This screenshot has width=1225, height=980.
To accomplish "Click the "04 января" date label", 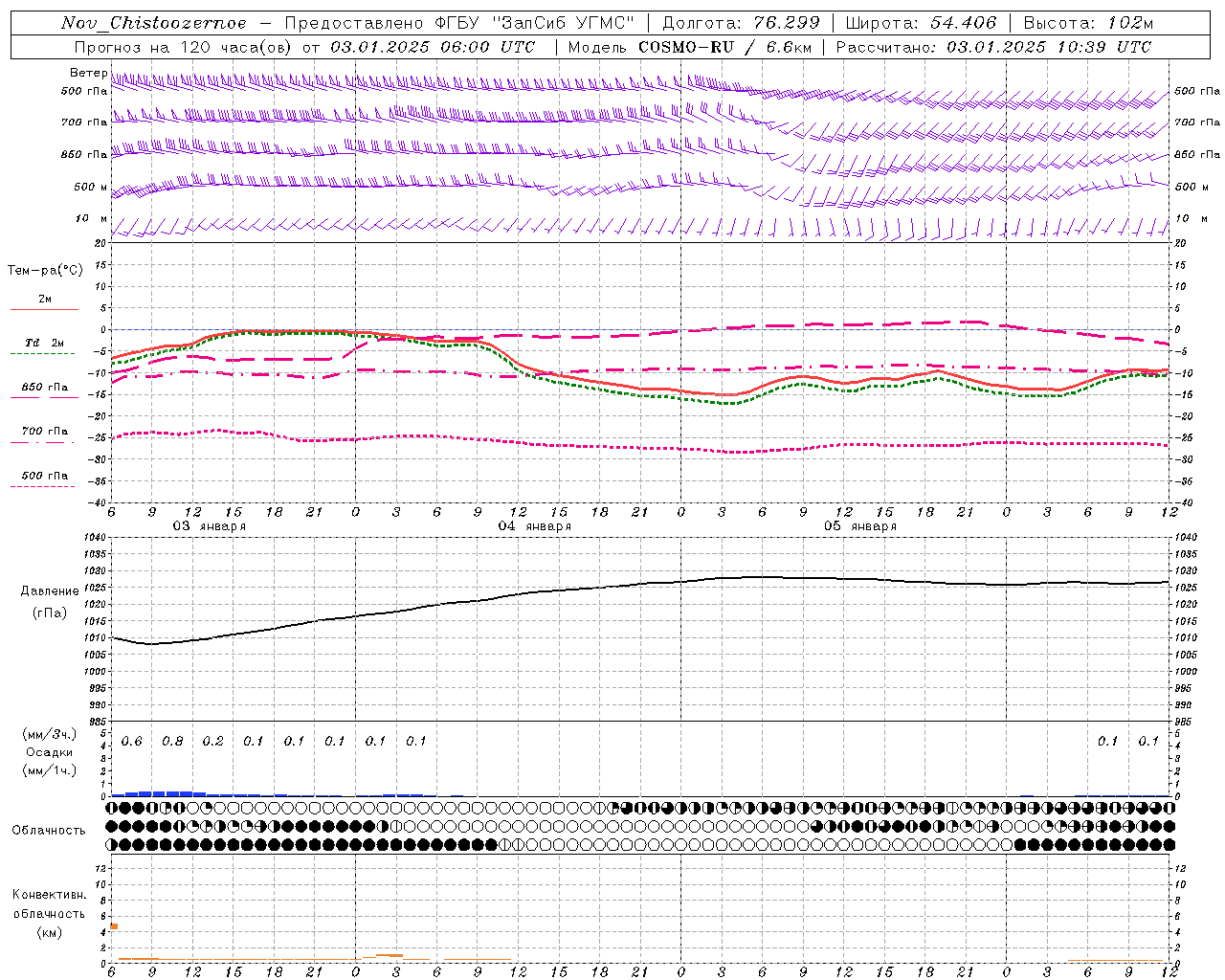I will [534, 526].
